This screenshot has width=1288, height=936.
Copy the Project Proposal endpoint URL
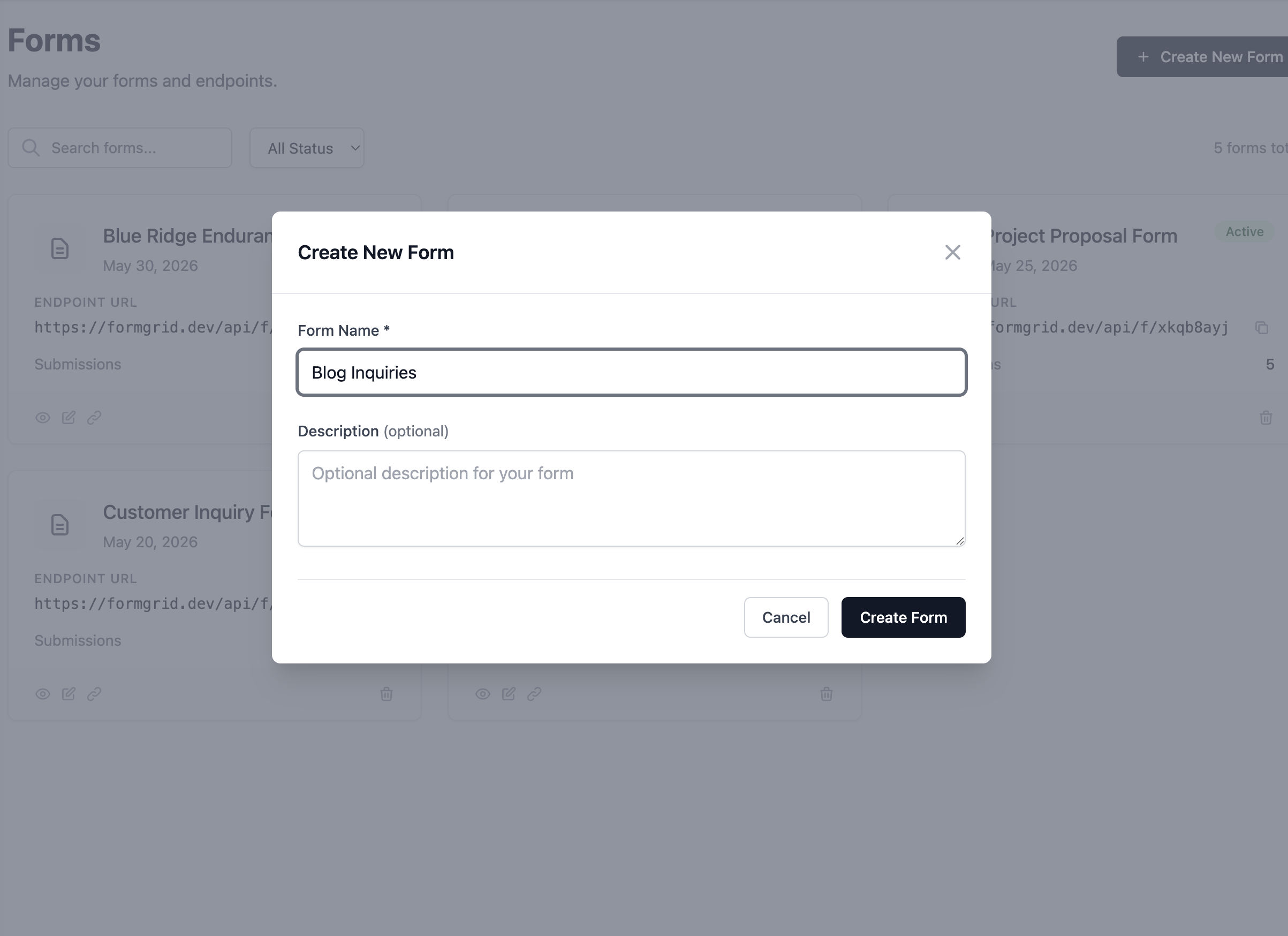tap(1261, 328)
